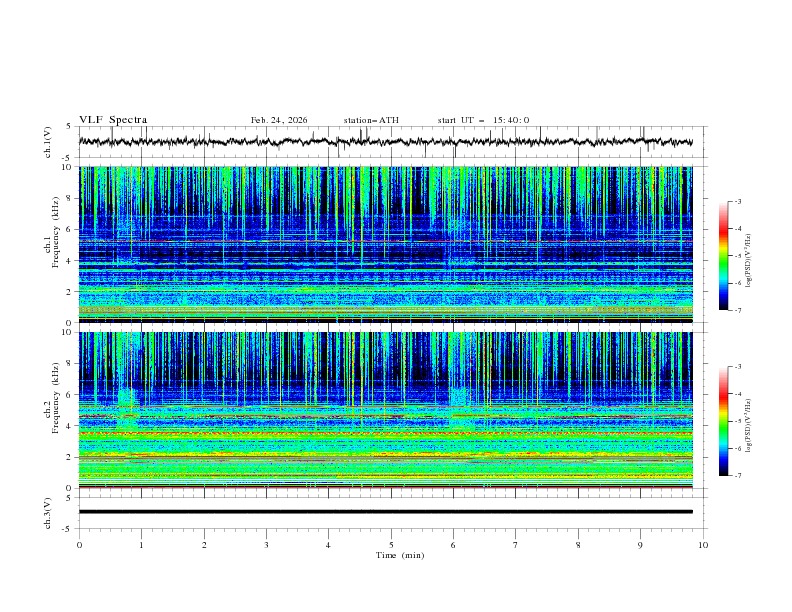Click the "8" kHz tick on ch.2 frequency axis

(x=70, y=364)
